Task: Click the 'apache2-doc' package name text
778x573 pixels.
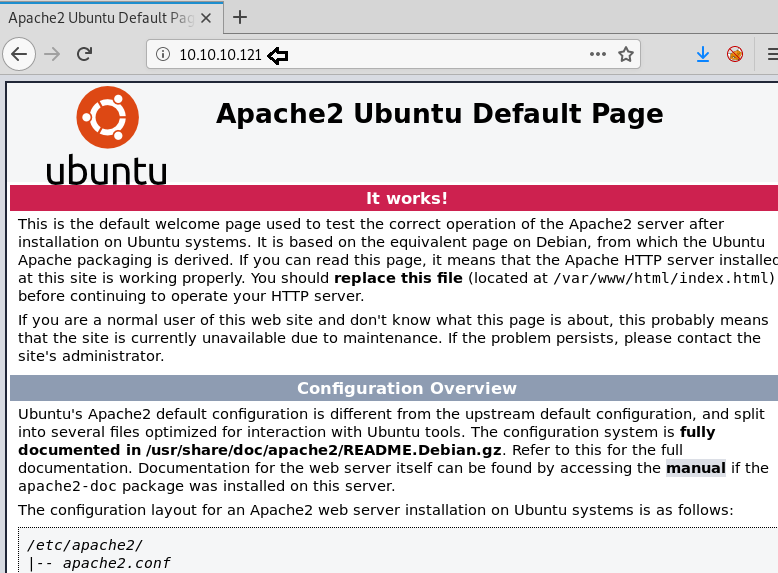Action: click(68, 486)
